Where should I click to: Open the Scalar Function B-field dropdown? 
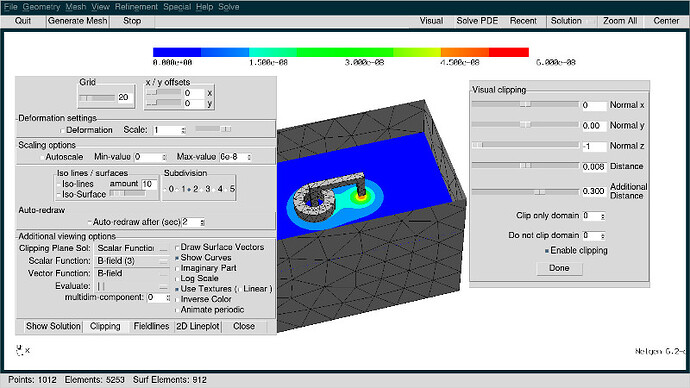[x=132, y=261]
